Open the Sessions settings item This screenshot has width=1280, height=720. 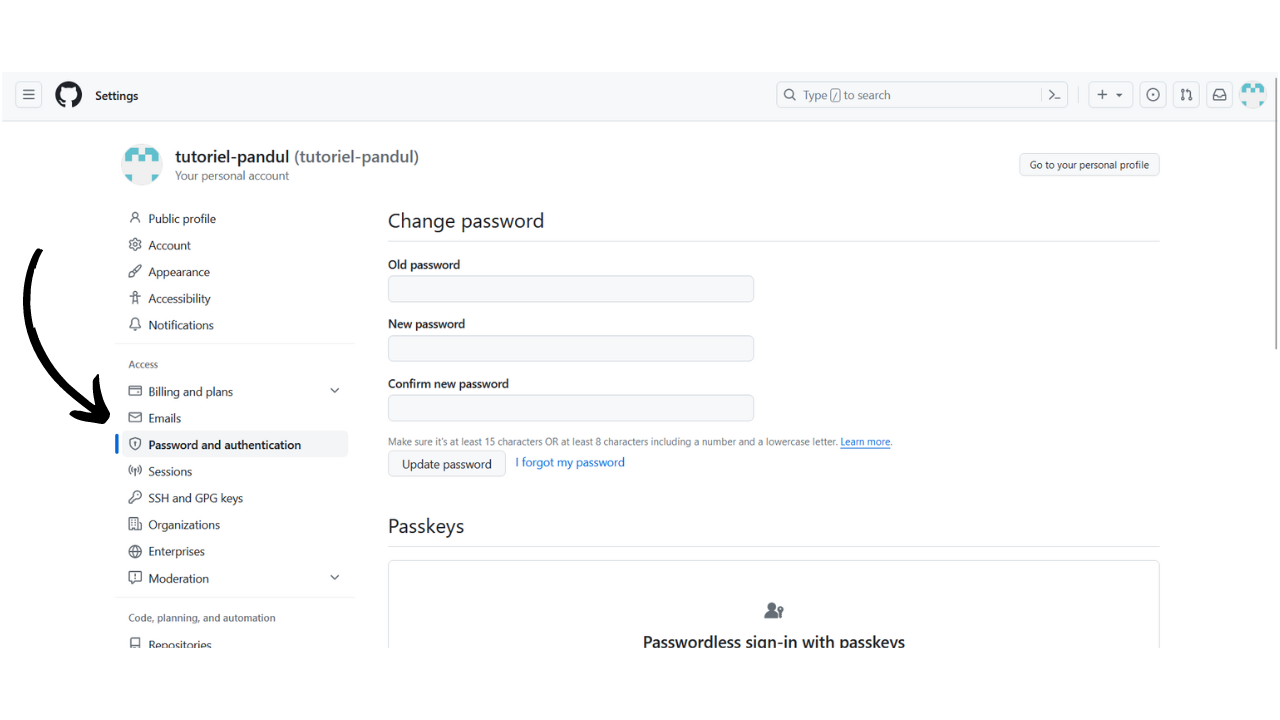pyautogui.click(x=168, y=471)
